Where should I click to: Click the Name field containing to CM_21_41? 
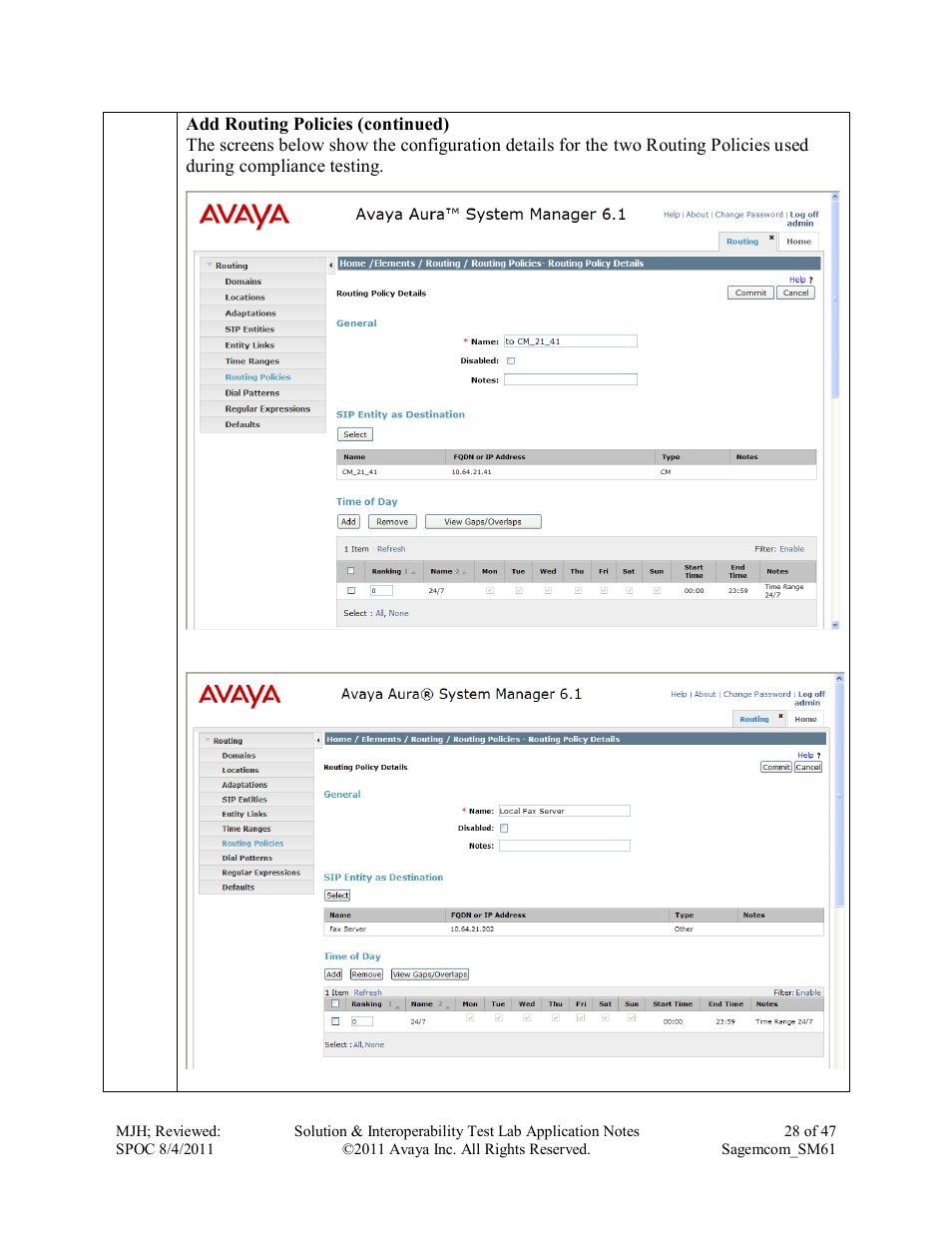570,341
